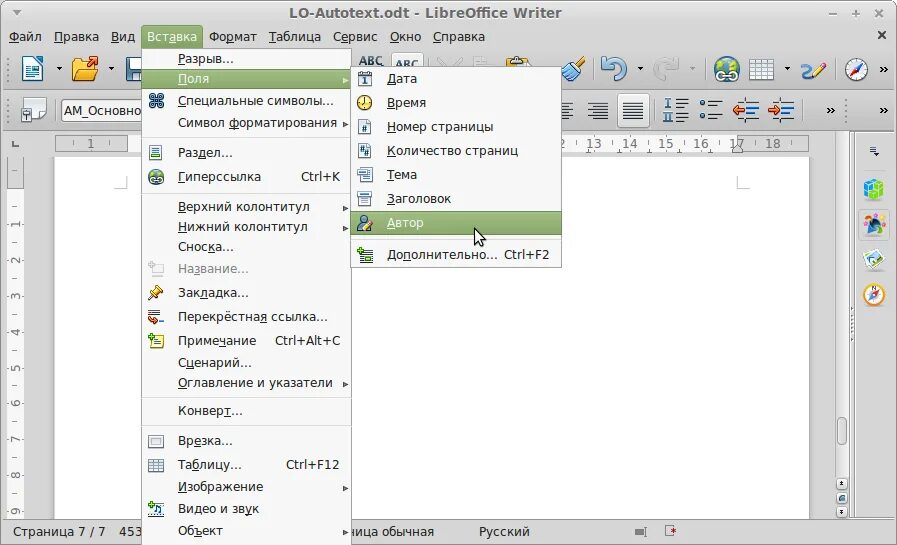The image size is (897, 545).
Task: Open the sidebar Gallery icon
Action: [x=874, y=260]
